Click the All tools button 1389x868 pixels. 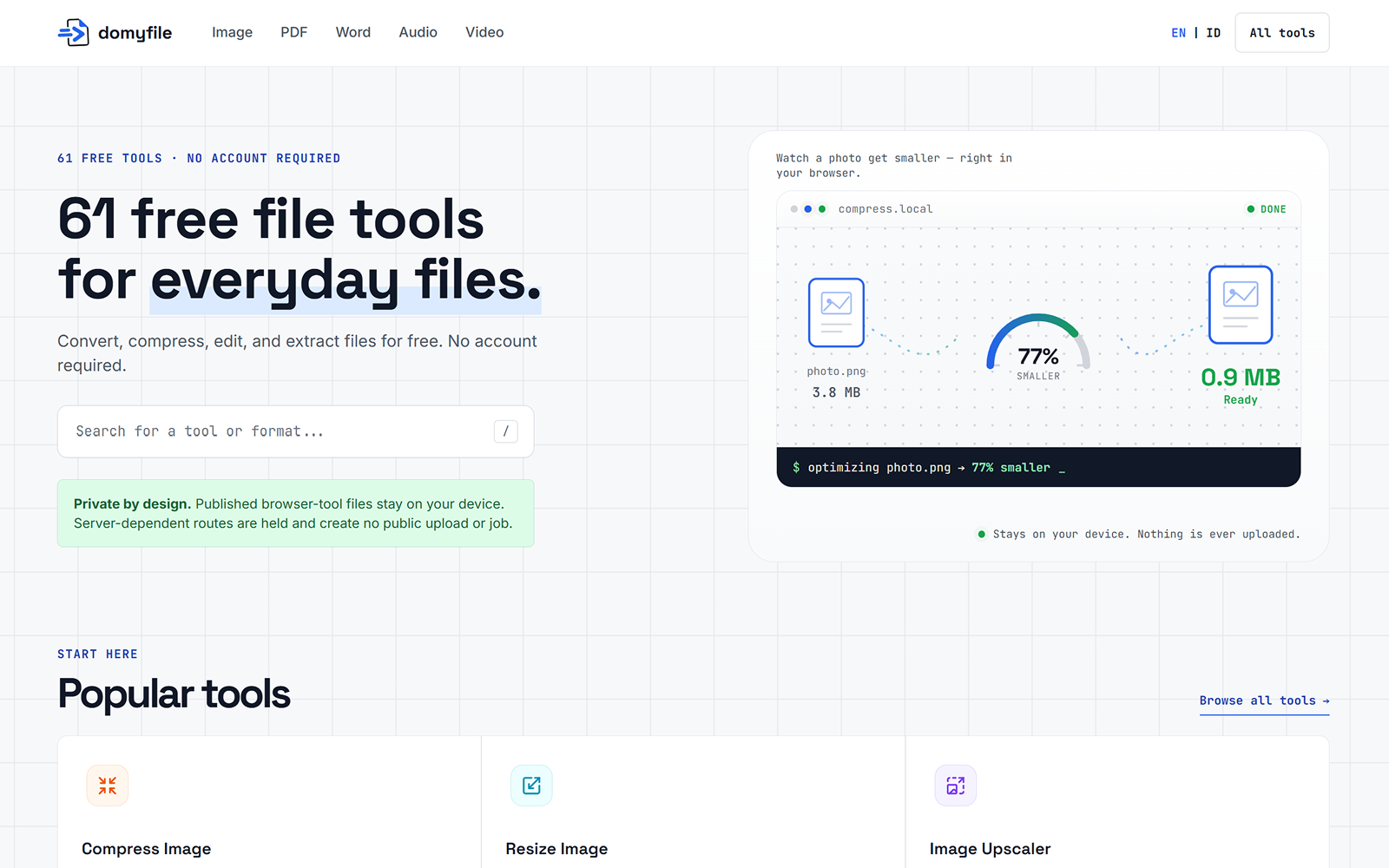1282,33
